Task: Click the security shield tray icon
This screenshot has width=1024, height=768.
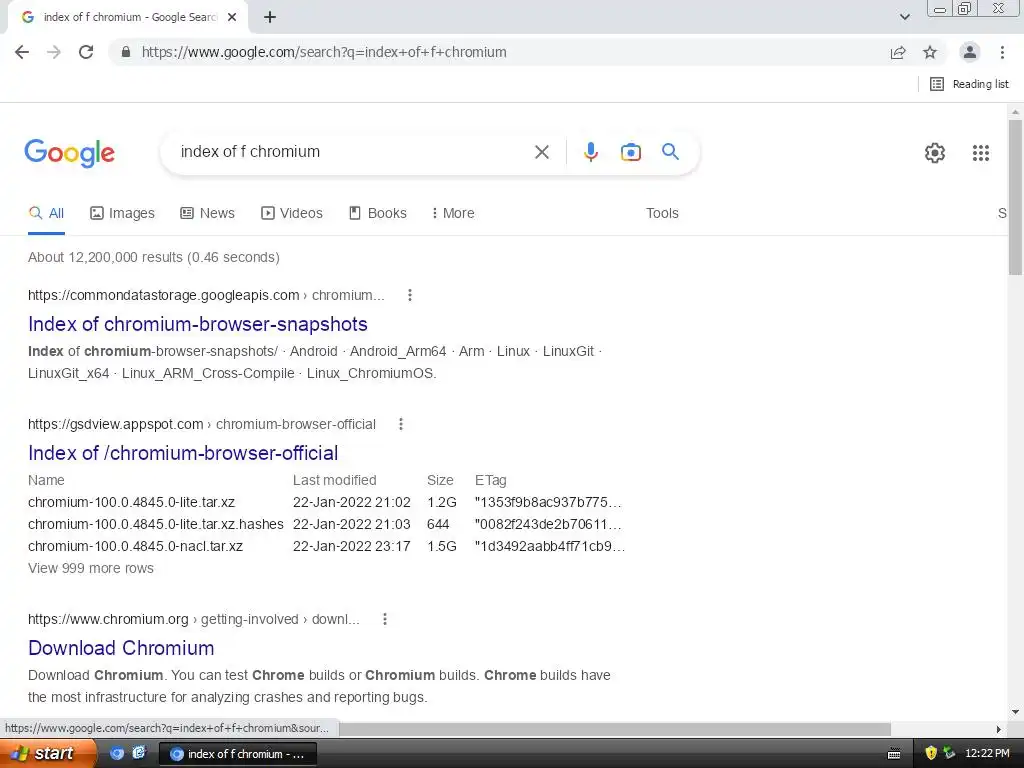Action: [931, 753]
